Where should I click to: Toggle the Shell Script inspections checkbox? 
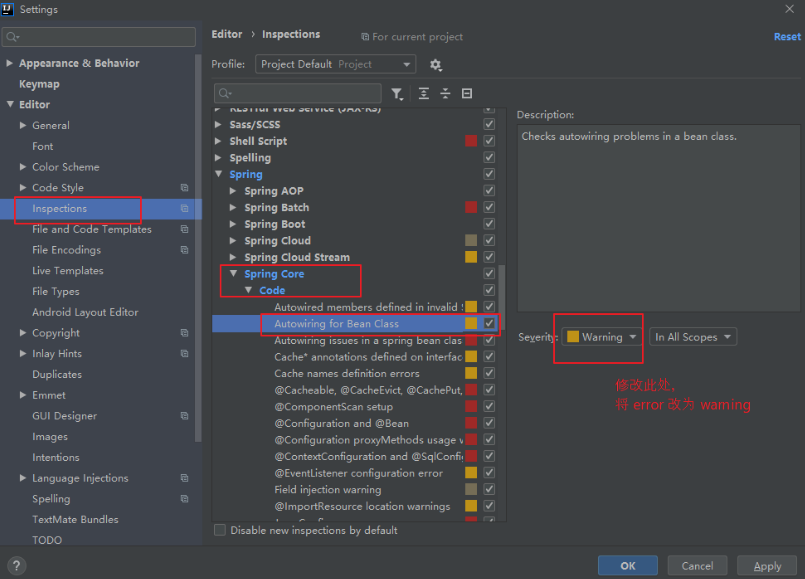(x=489, y=141)
